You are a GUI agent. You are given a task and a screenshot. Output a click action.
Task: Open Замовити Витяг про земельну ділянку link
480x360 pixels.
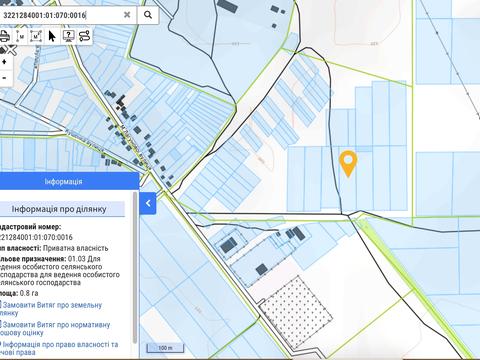click(x=51, y=309)
